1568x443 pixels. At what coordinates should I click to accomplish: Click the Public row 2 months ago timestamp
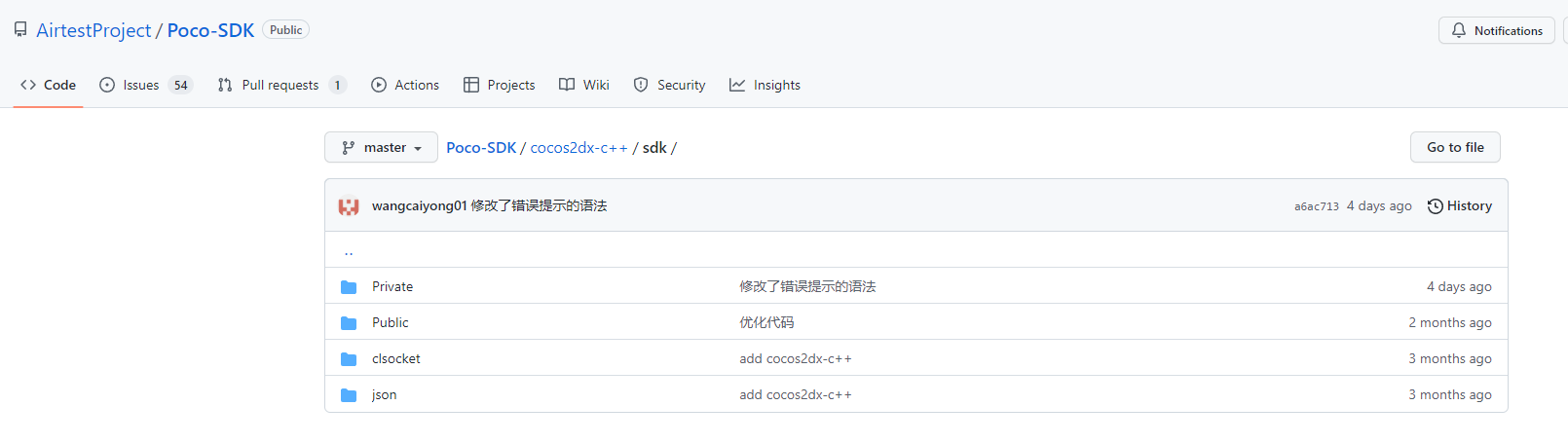[x=1450, y=322]
